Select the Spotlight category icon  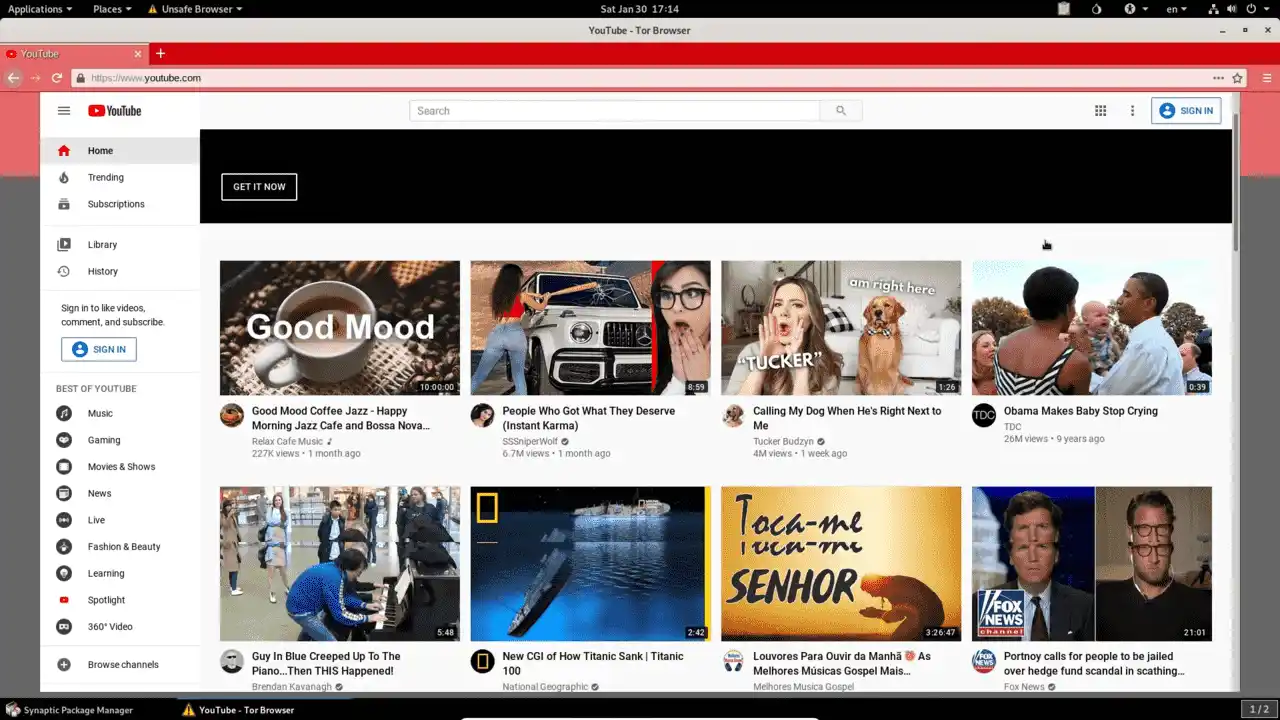(64, 600)
